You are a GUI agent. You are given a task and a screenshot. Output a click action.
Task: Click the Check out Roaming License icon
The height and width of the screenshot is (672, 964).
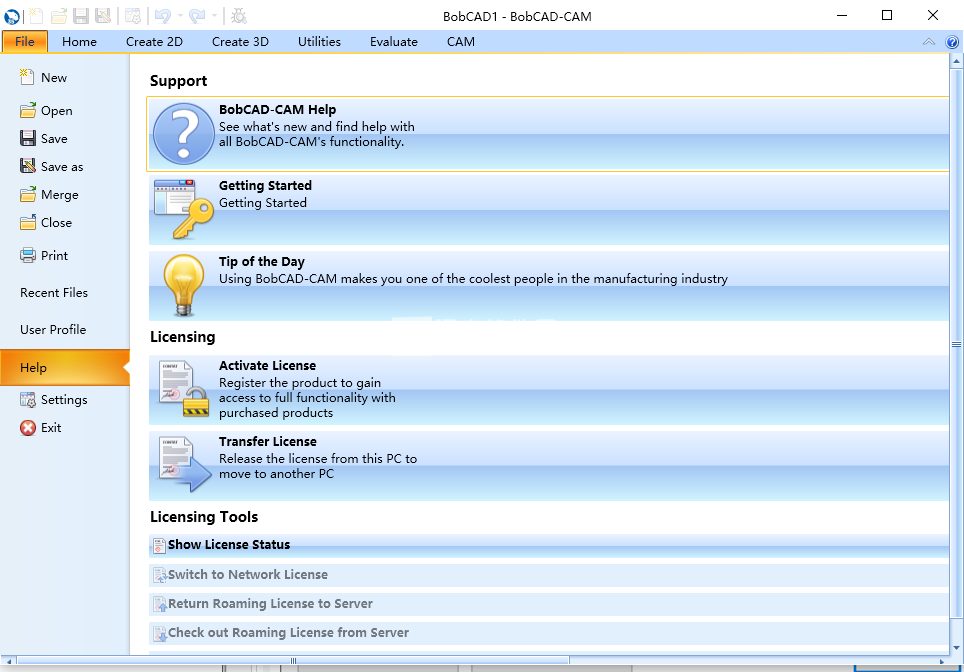159,633
